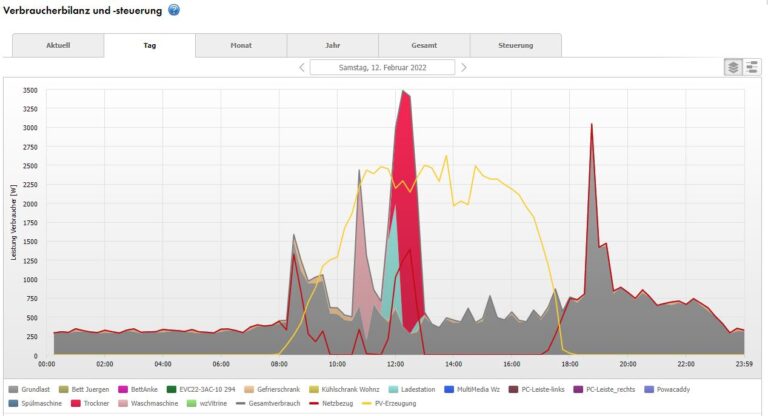This screenshot has width=768, height=416.
Task: Open the Aktuell tab
Action: click(x=58, y=46)
